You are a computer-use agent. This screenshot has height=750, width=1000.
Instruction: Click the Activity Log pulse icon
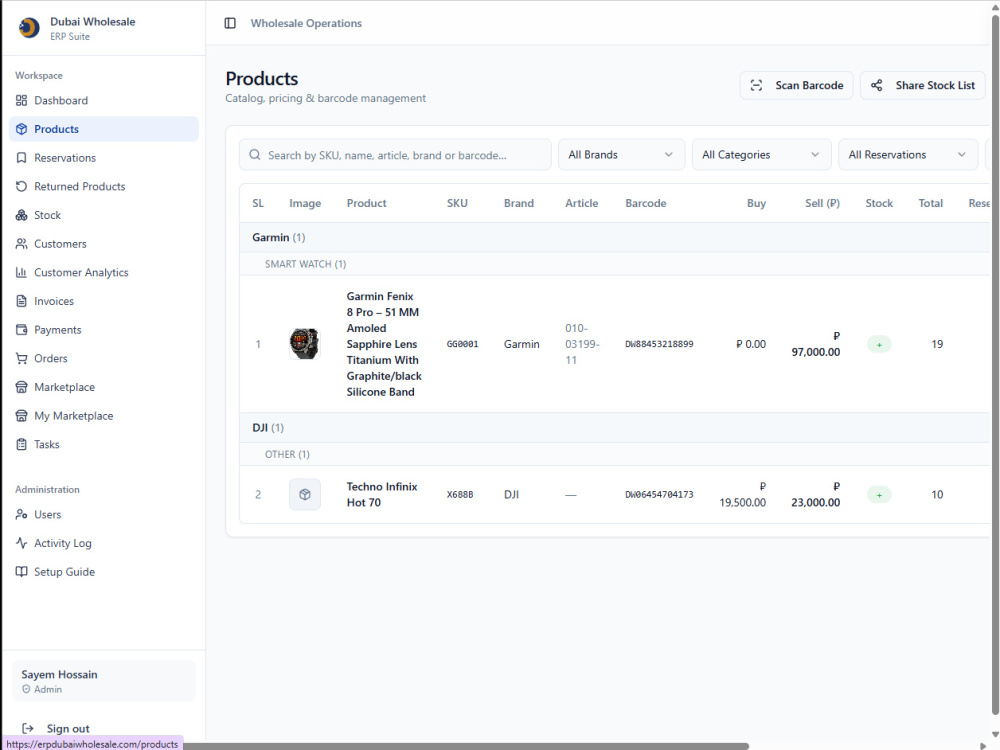point(22,543)
